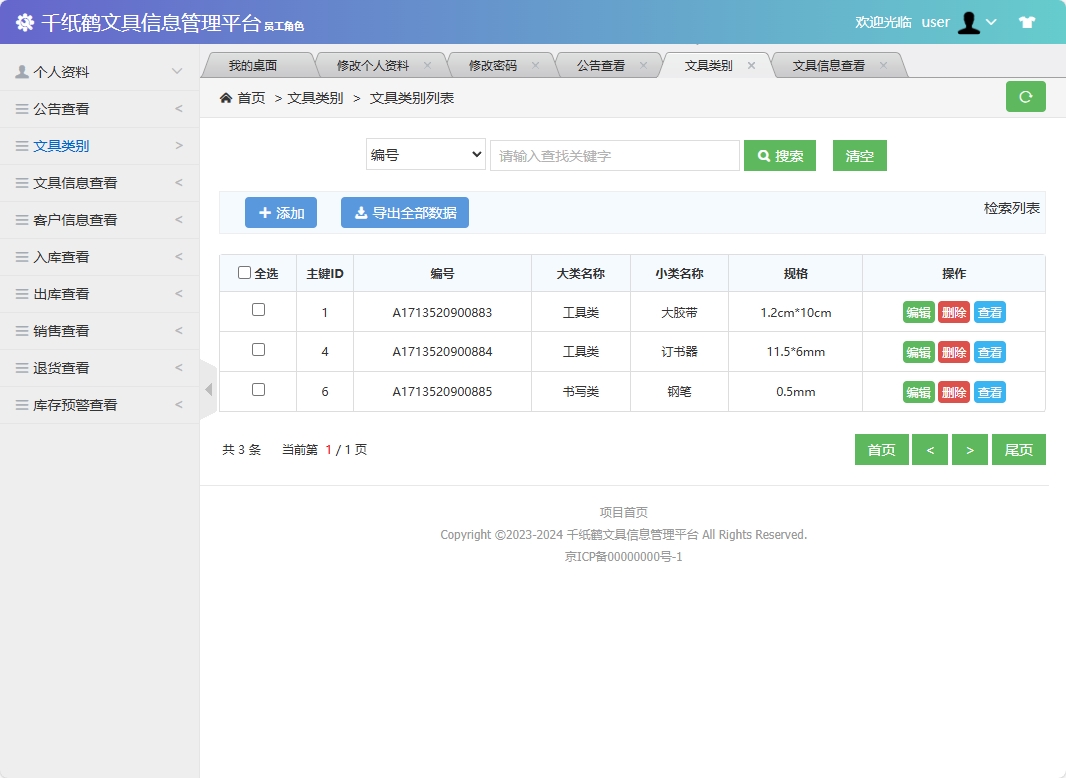Check the checkbox next to 钢笔 row

[257, 391]
